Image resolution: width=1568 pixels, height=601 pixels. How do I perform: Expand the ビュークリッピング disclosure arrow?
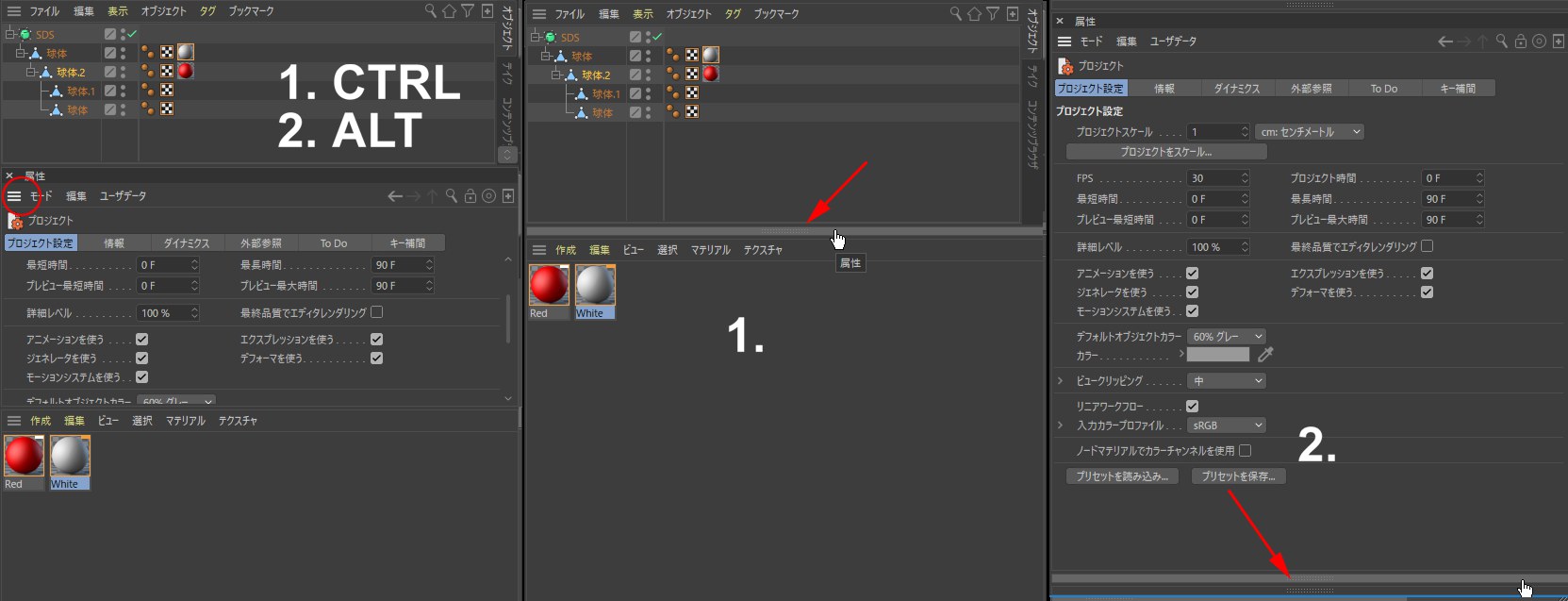click(1060, 381)
